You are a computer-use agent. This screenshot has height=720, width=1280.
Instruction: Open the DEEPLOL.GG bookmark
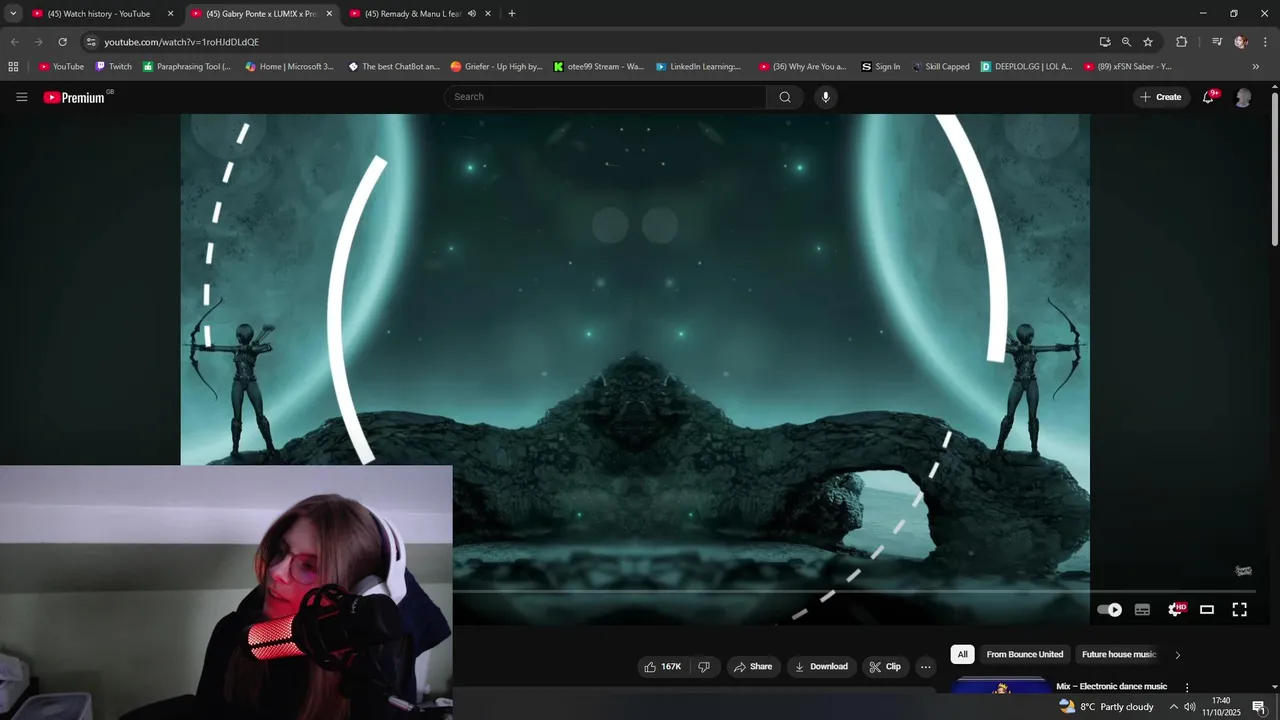1027,67
